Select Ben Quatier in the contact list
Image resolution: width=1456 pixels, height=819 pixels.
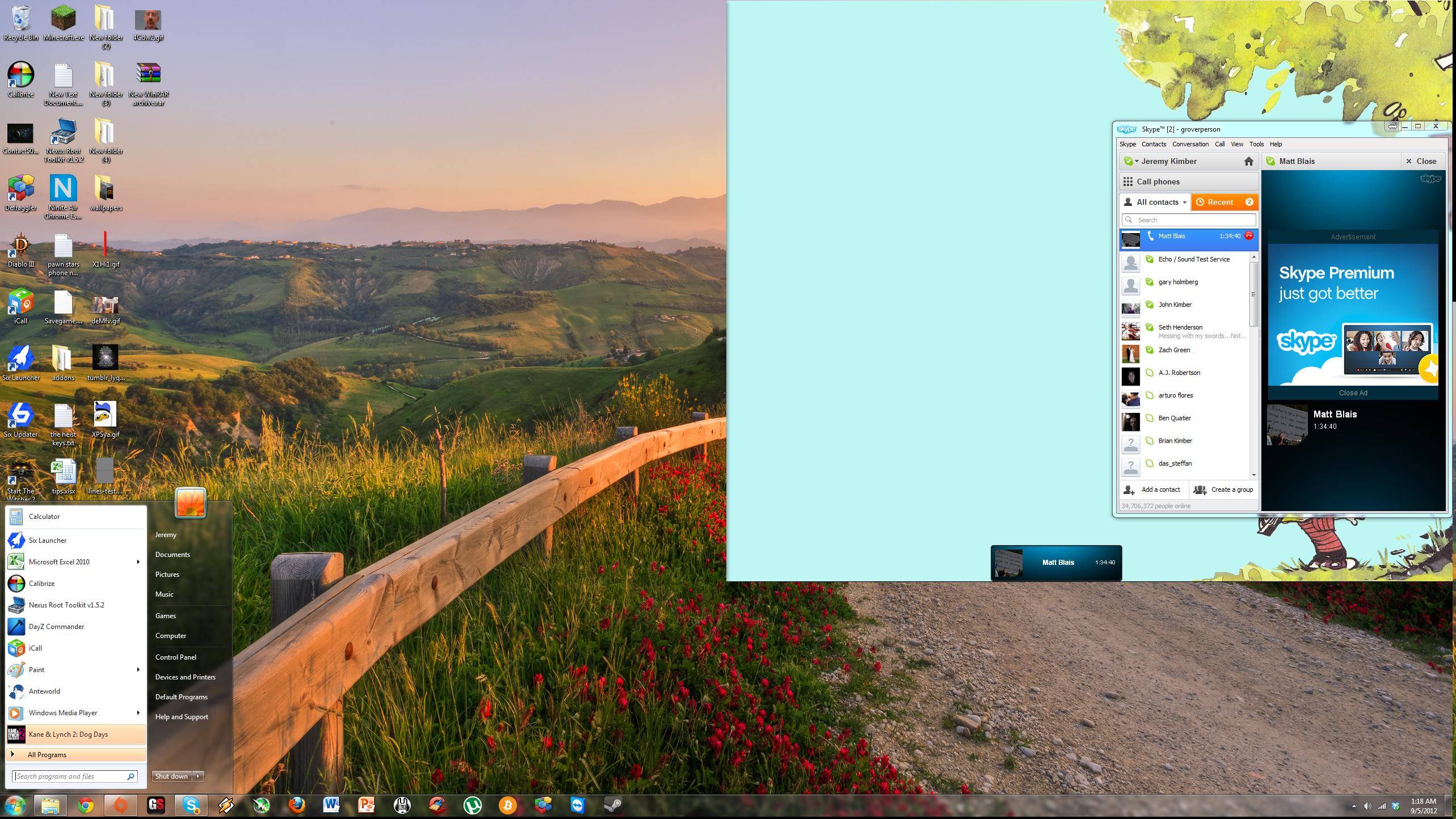pos(1185,421)
